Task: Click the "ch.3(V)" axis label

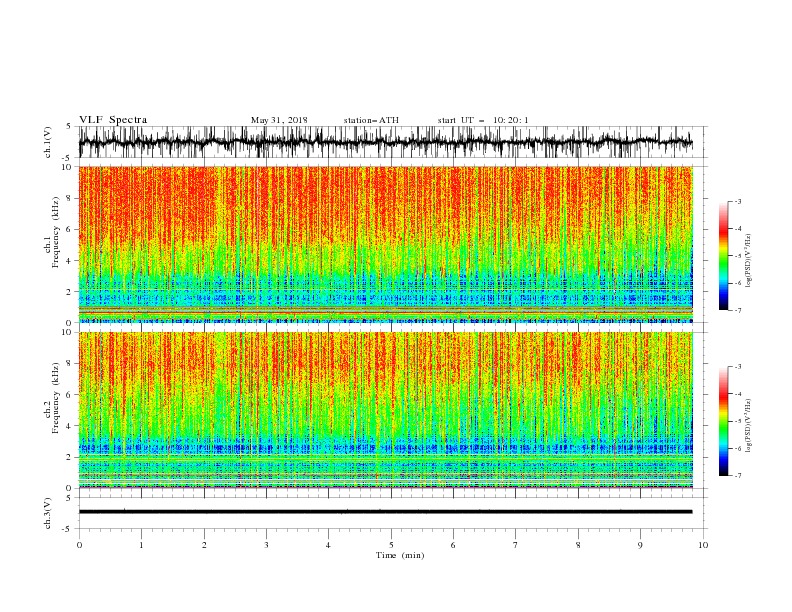Action: (48, 513)
